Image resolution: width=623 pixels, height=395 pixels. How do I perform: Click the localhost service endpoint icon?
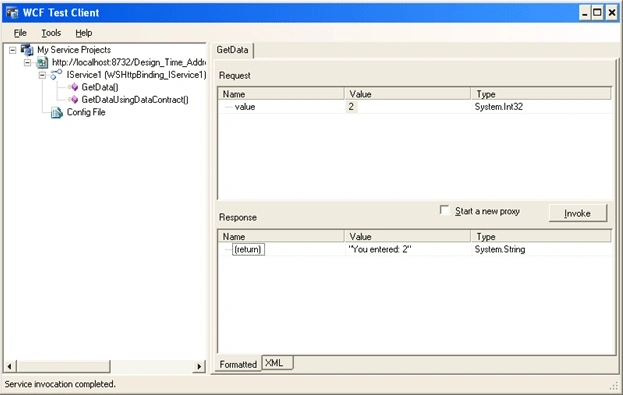coord(42,63)
